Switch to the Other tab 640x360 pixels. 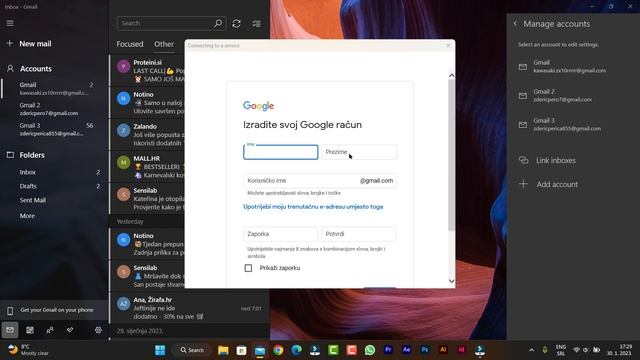(164, 44)
